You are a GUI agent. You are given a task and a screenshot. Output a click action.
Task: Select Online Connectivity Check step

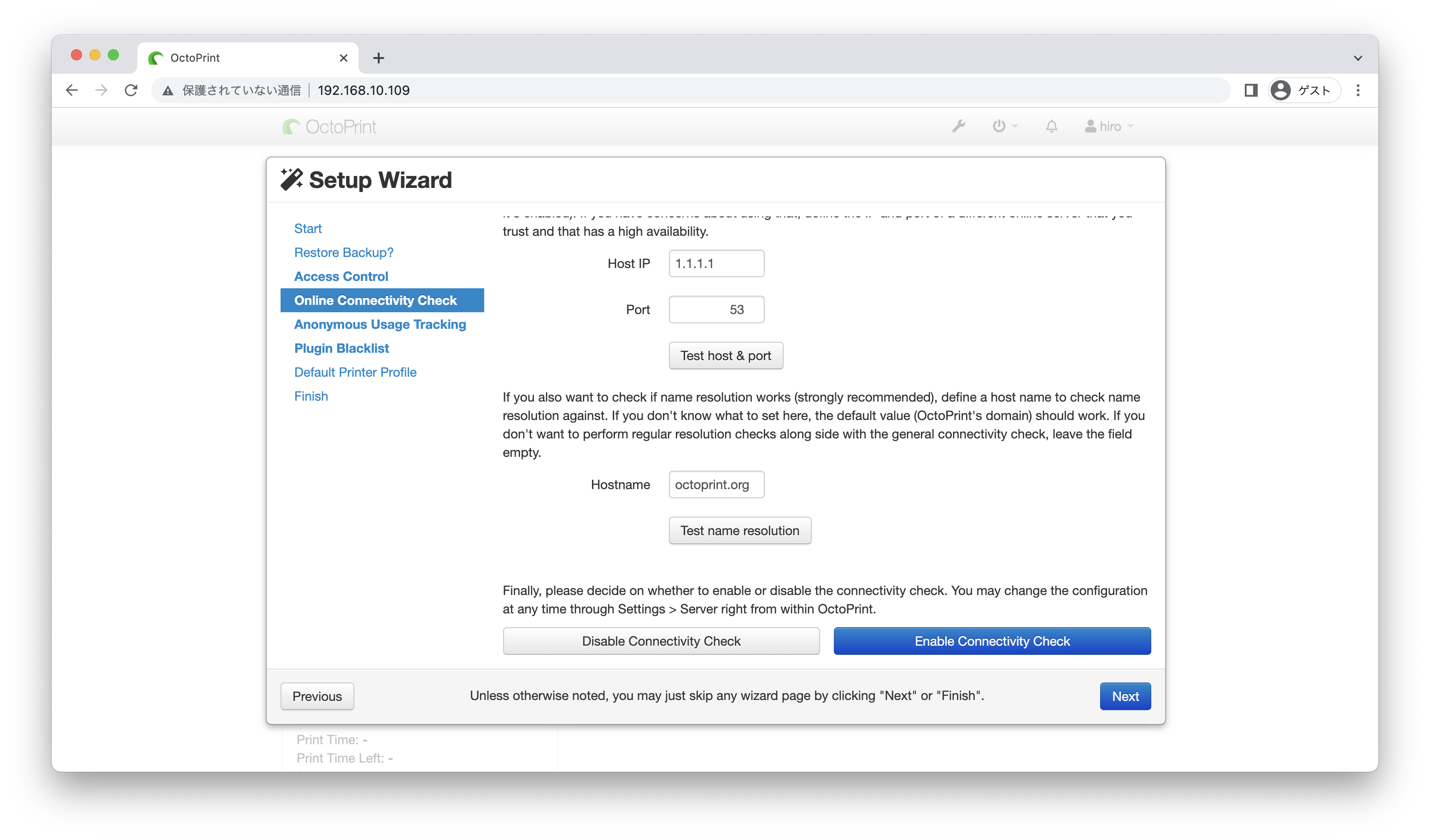(x=382, y=300)
